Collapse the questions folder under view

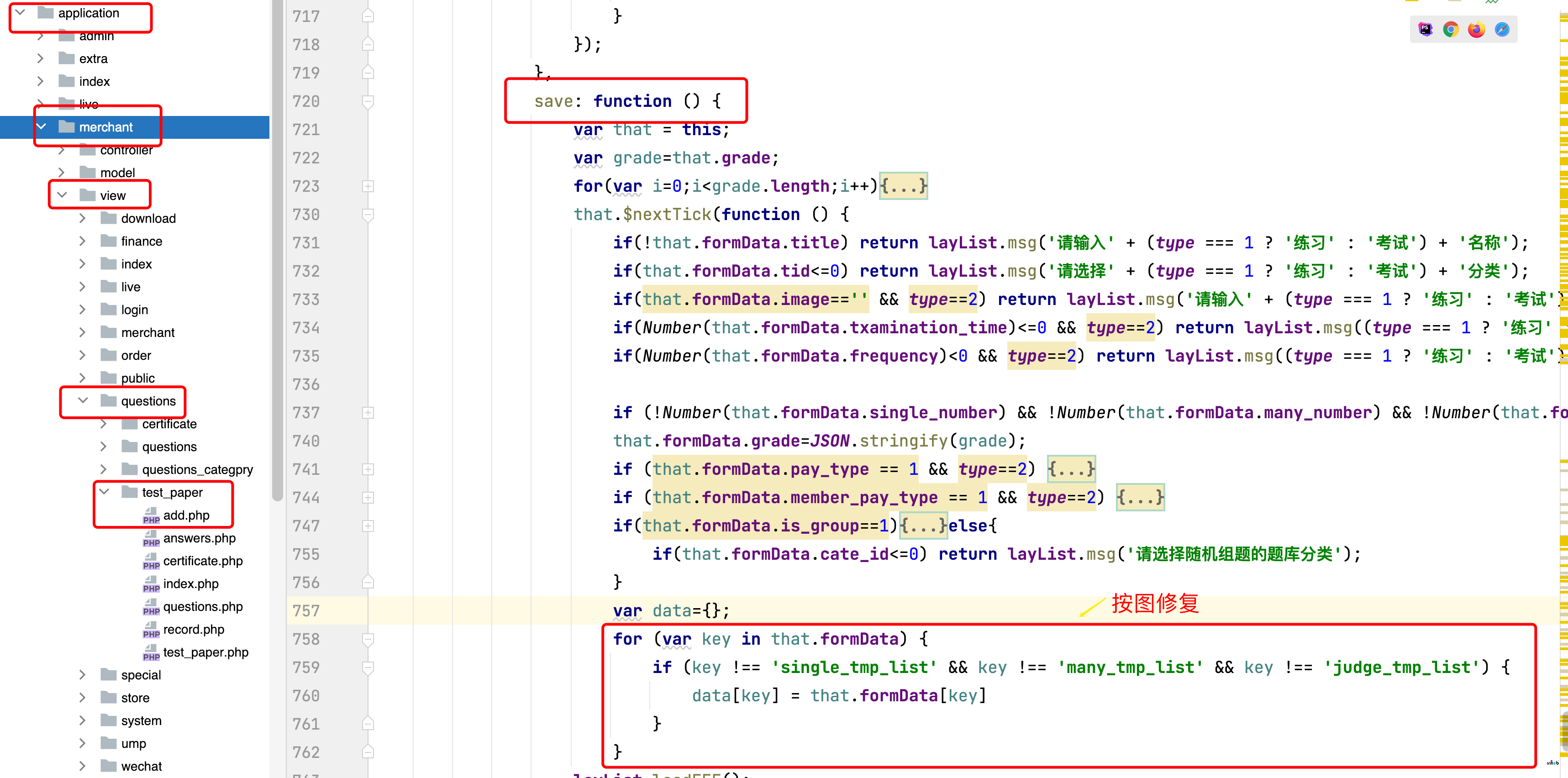[83, 400]
